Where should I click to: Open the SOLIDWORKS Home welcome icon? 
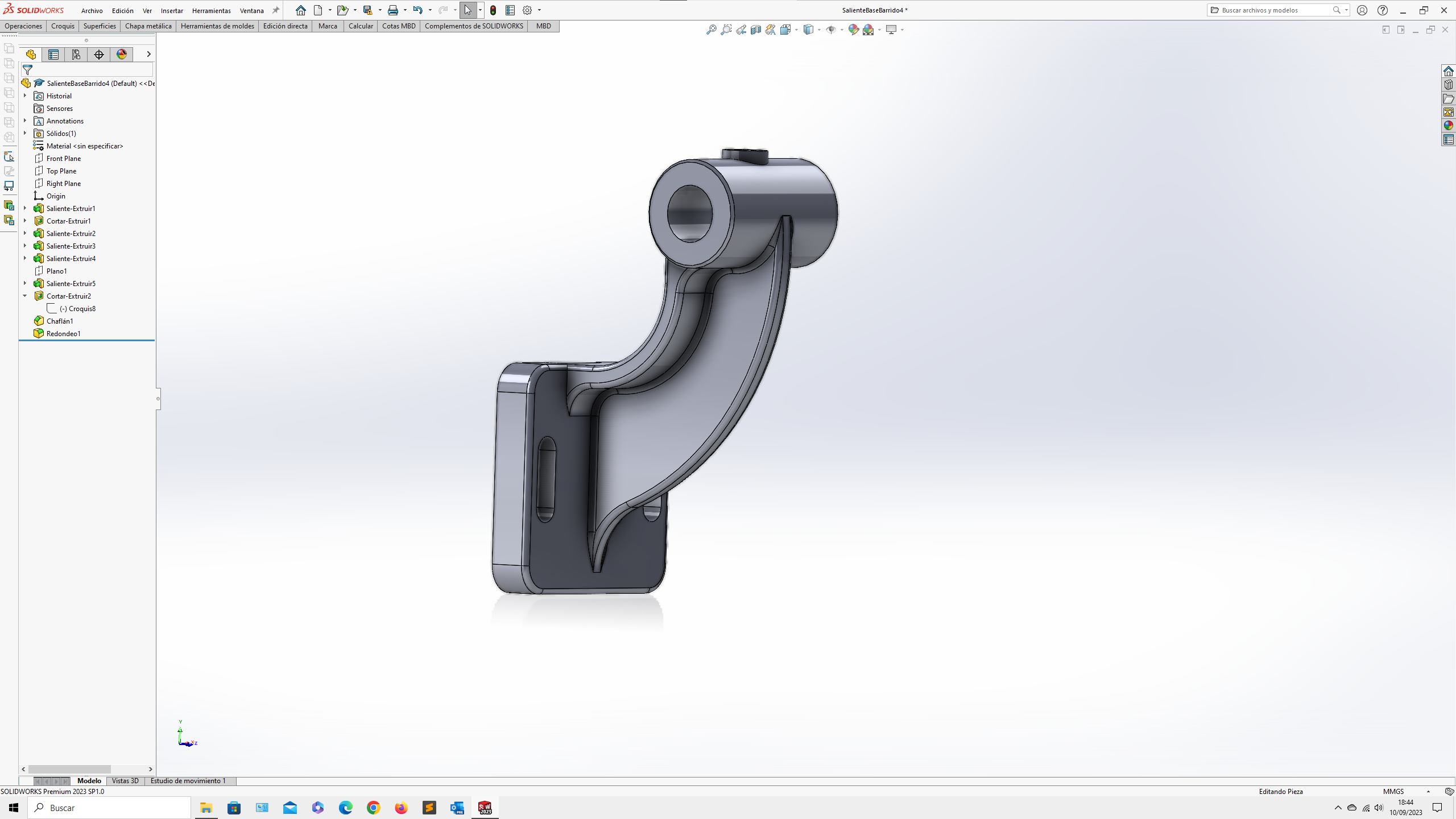click(x=300, y=10)
